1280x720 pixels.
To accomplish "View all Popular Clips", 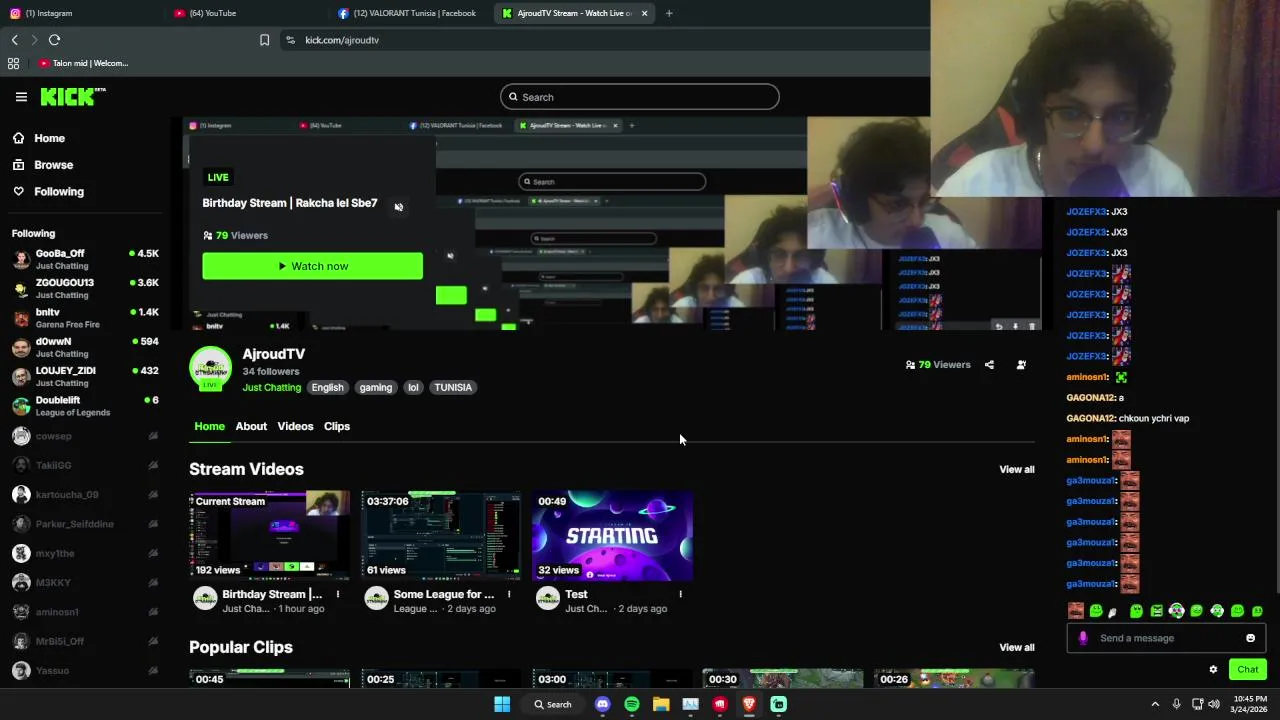I will coord(1017,647).
